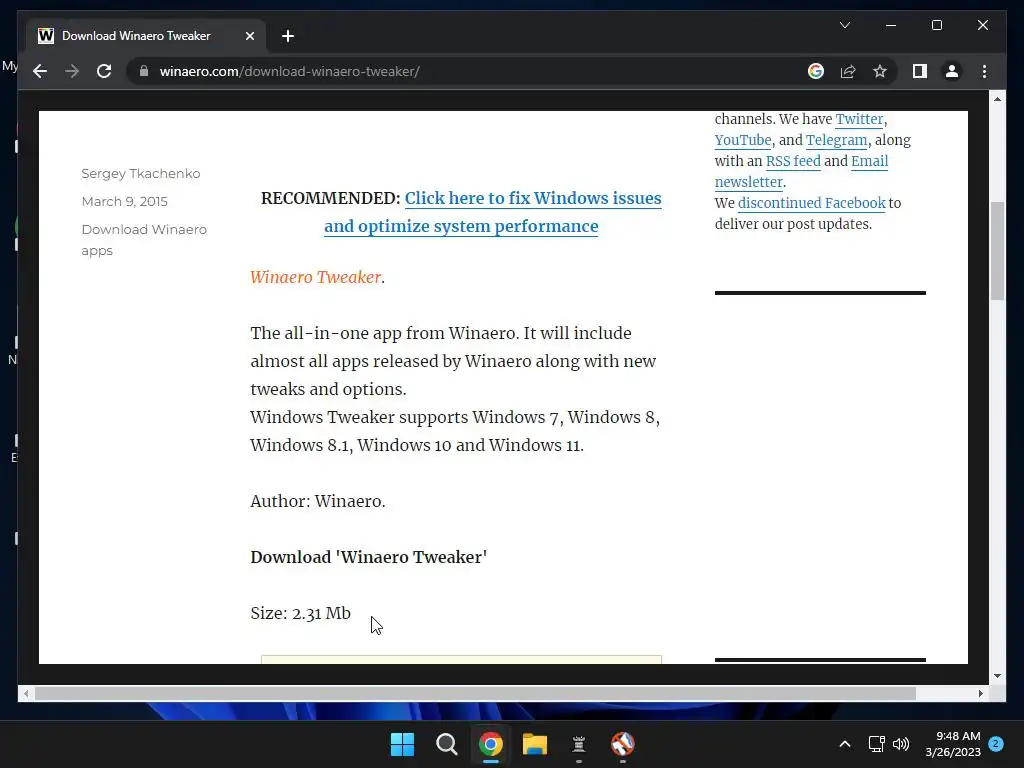Open the March 9, 2015 date link
Screen dimensions: 1024x768
[124, 201]
